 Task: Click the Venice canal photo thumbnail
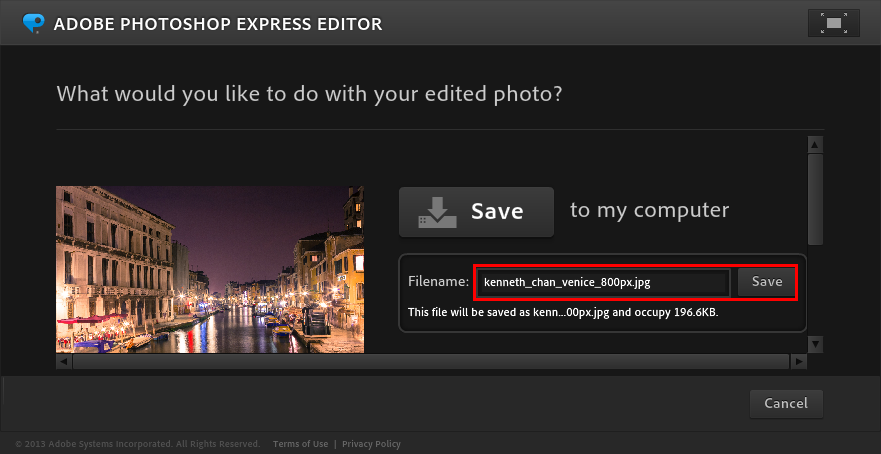[x=210, y=269]
